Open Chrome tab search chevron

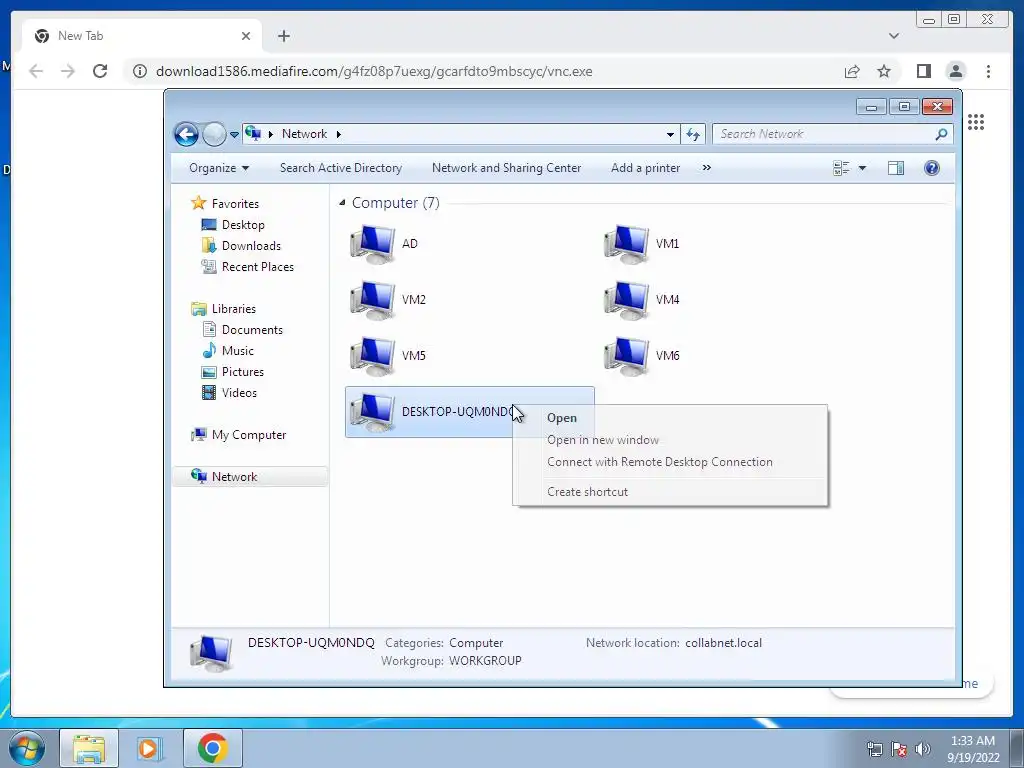[894, 36]
